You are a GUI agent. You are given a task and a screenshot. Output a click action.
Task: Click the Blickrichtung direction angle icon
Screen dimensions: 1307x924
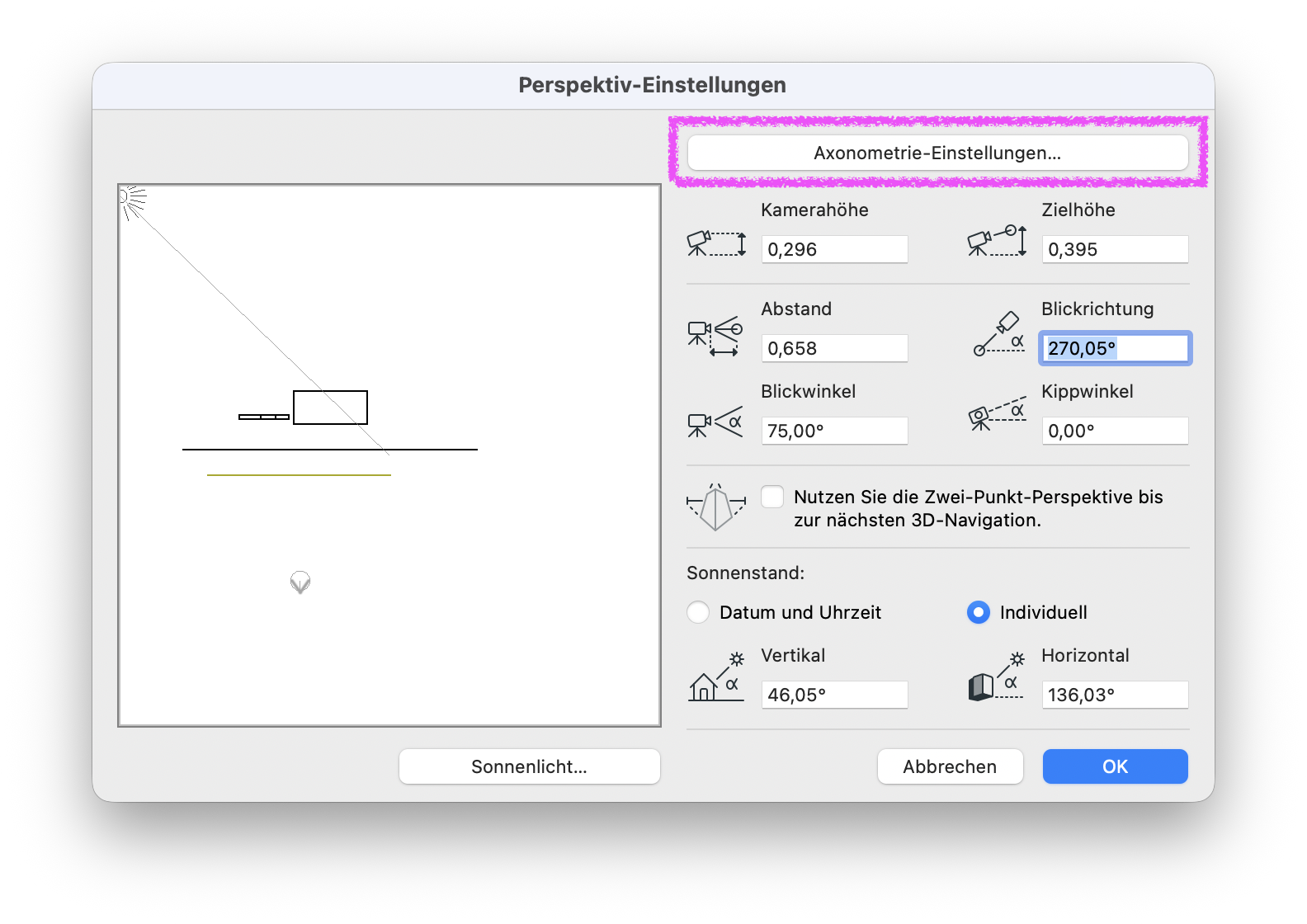(998, 333)
